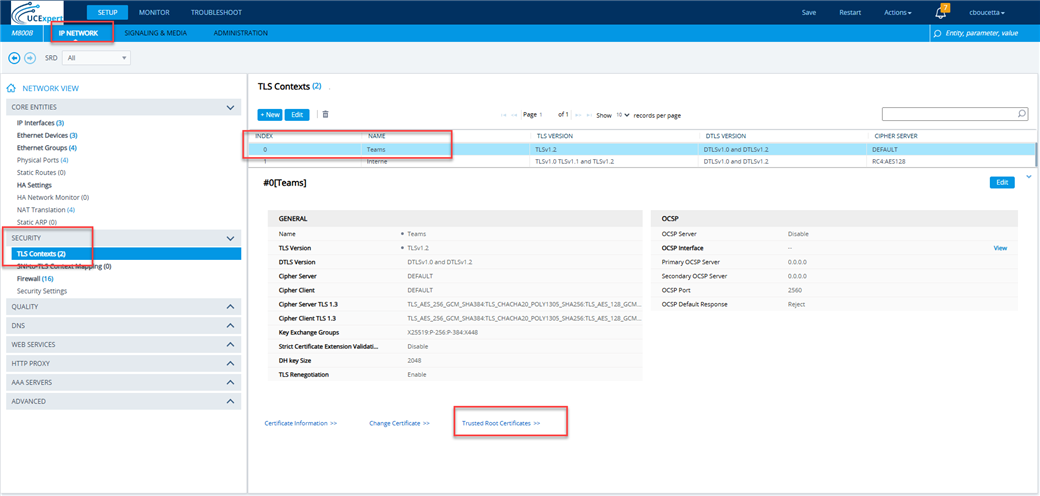Click the trash delete icon

325,115
